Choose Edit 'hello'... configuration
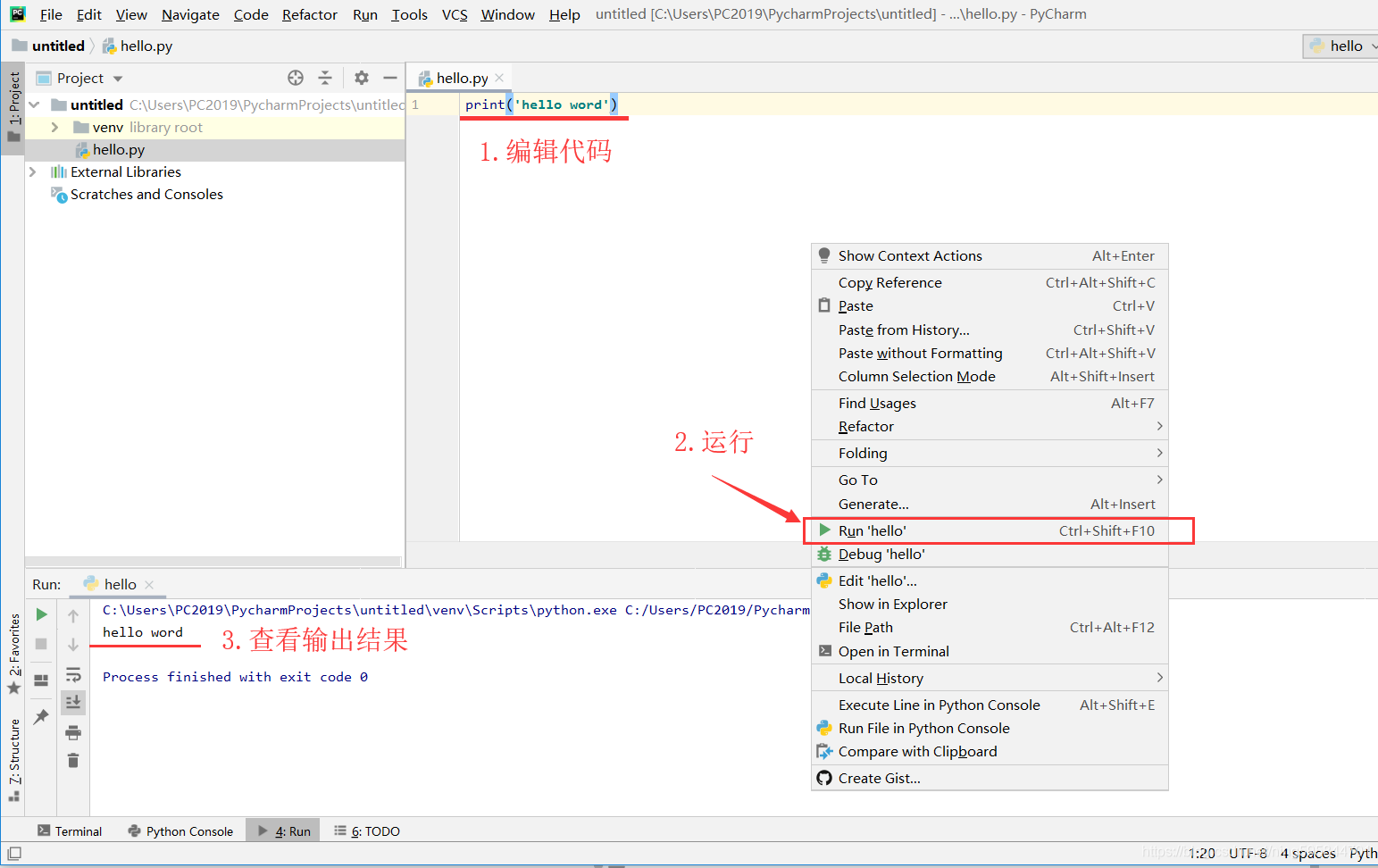The image size is (1378, 868). point(990,580)
